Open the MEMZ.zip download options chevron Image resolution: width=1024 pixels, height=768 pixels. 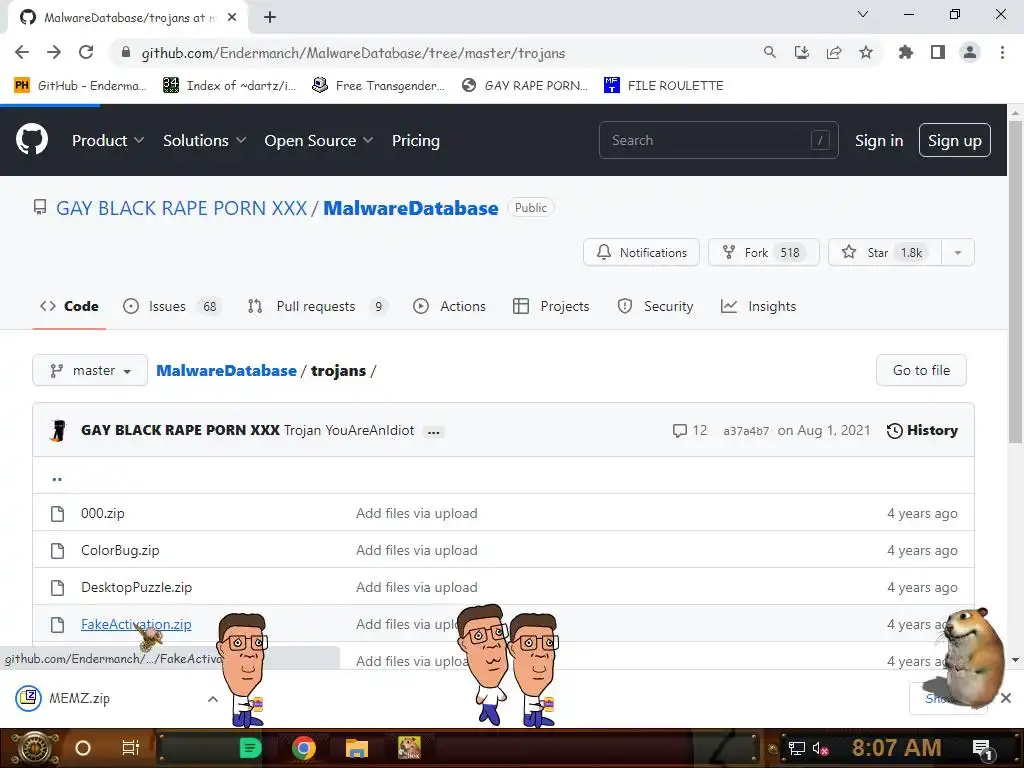click(213, 699)
